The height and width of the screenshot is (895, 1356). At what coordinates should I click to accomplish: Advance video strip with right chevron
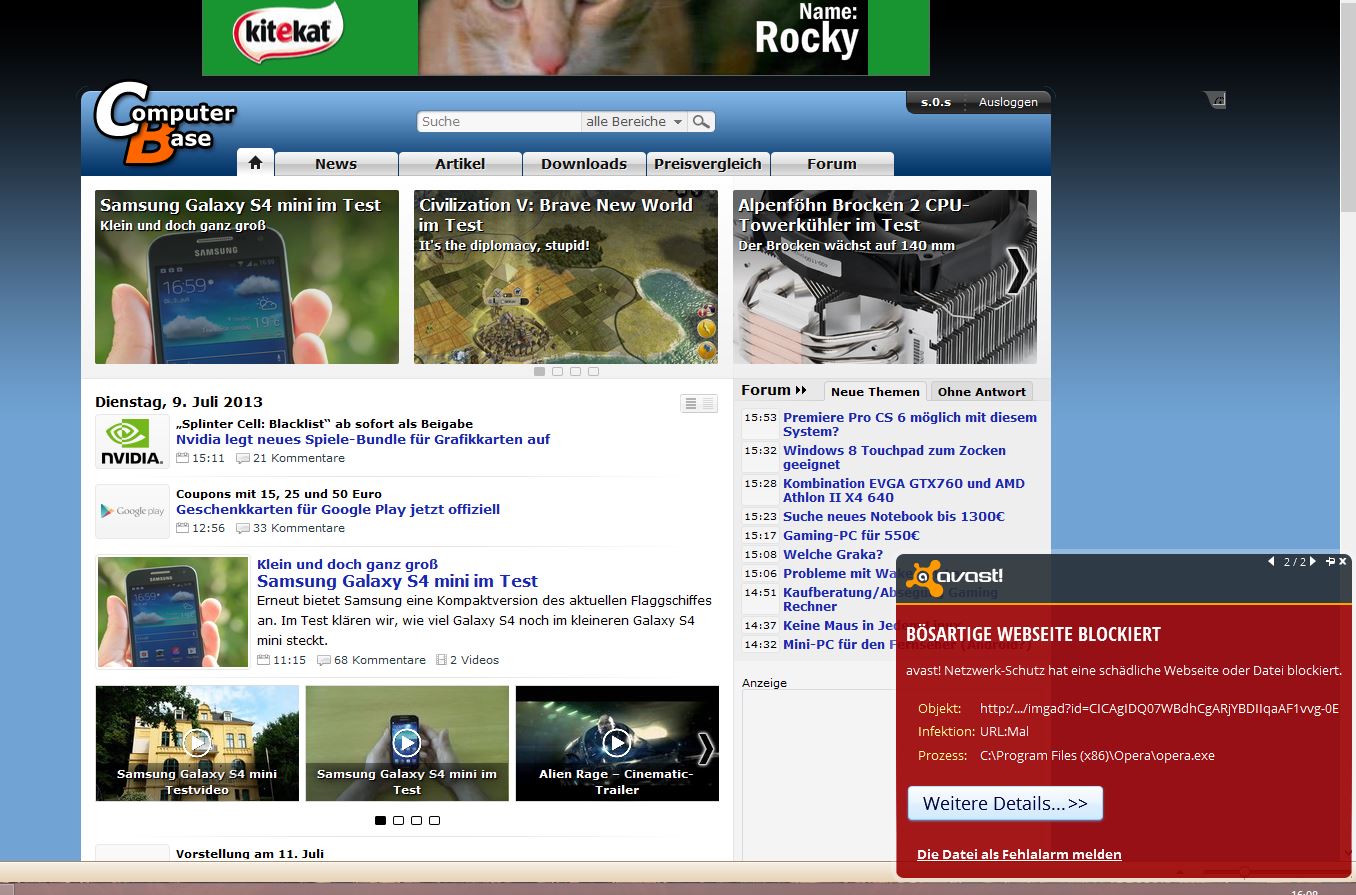[x=706, y=748]
